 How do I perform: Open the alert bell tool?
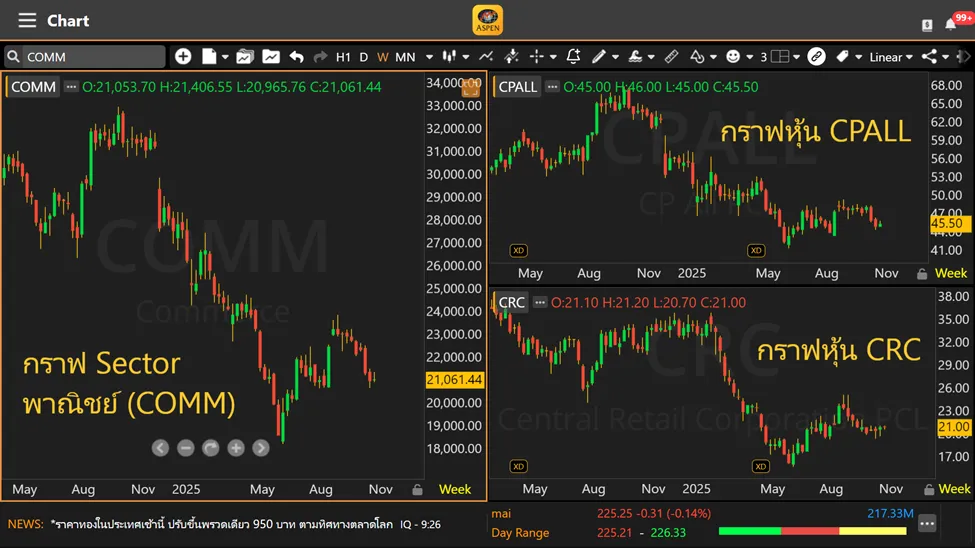(573, 57)
